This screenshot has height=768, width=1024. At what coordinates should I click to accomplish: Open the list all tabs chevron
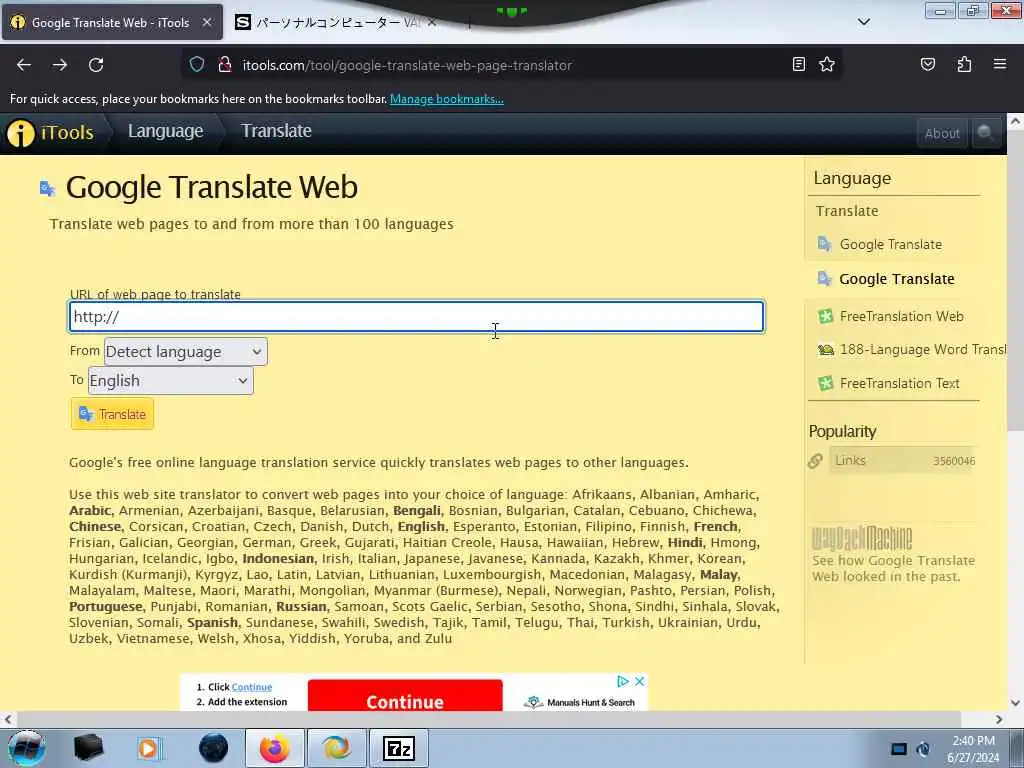(x=863, y=22)
